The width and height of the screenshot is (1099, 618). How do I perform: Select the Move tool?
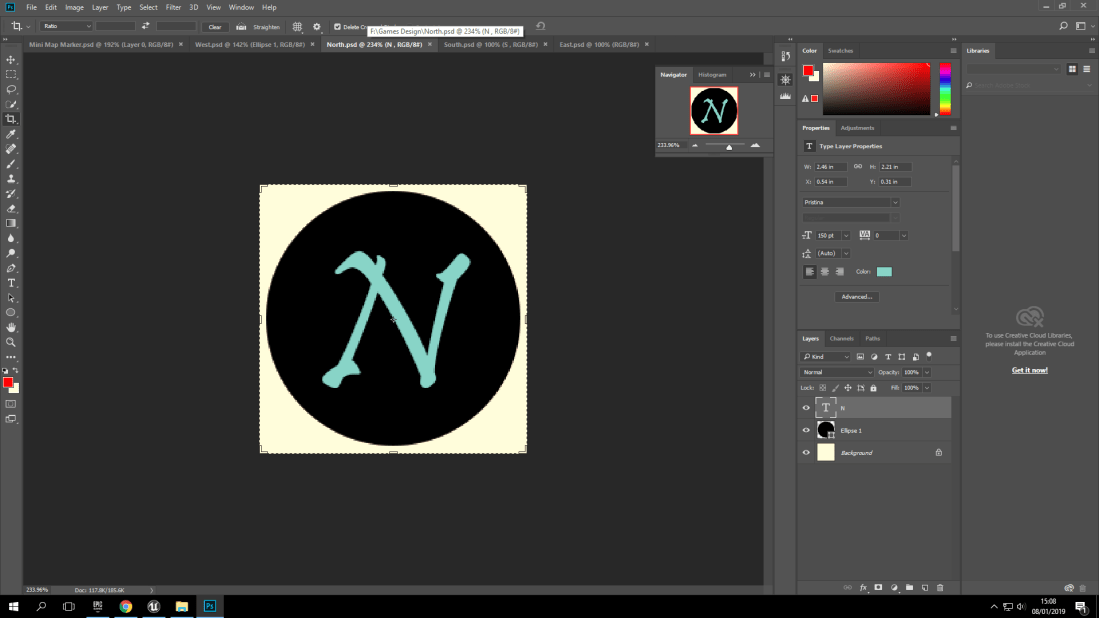click(11, 60)
